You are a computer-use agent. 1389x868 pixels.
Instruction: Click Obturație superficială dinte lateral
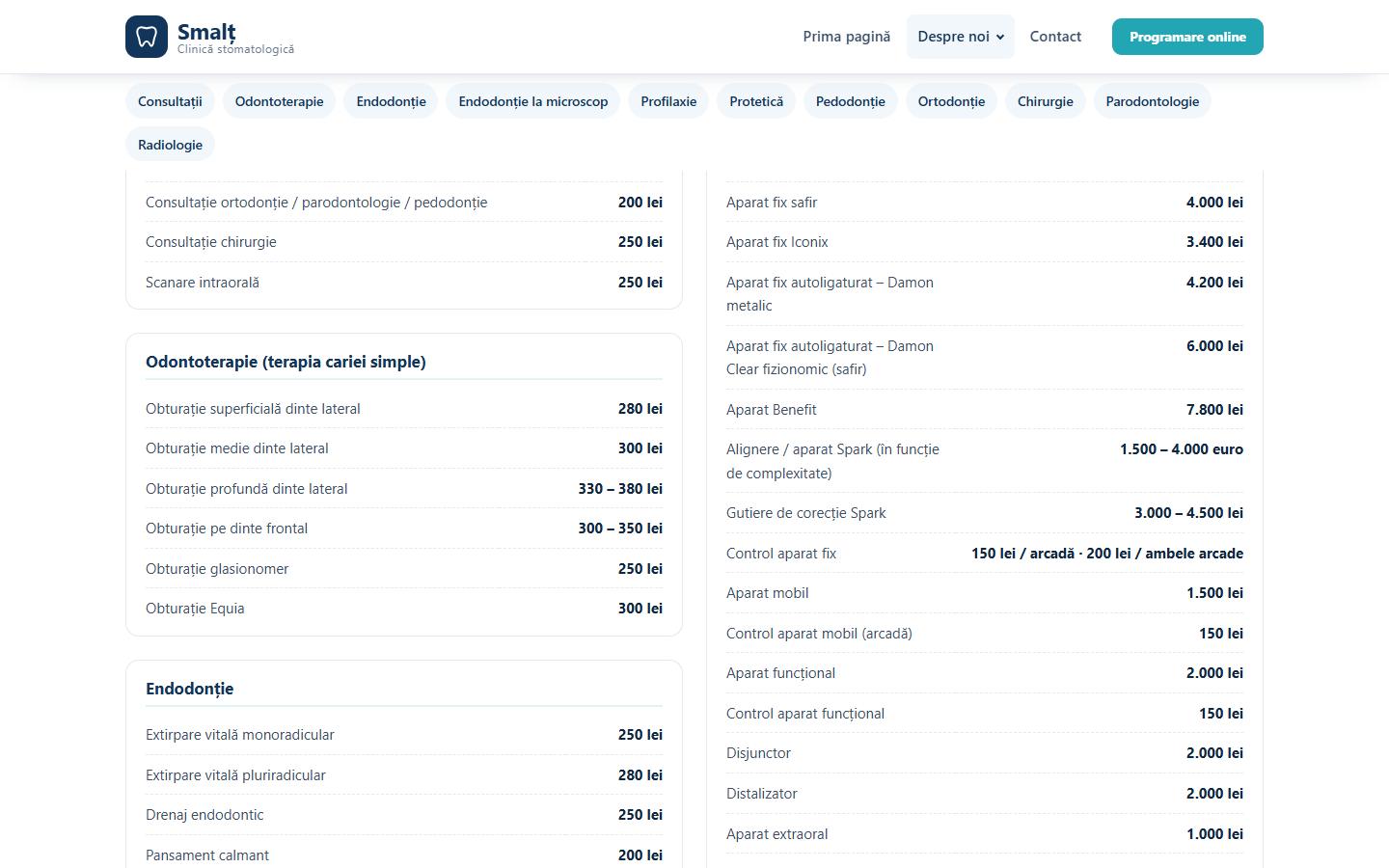coord(253,409)
